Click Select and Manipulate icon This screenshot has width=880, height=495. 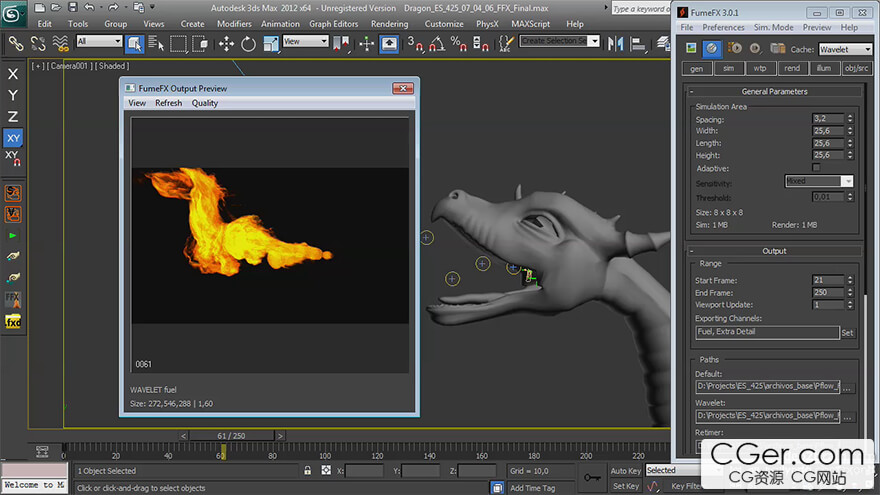pos(366,43)
